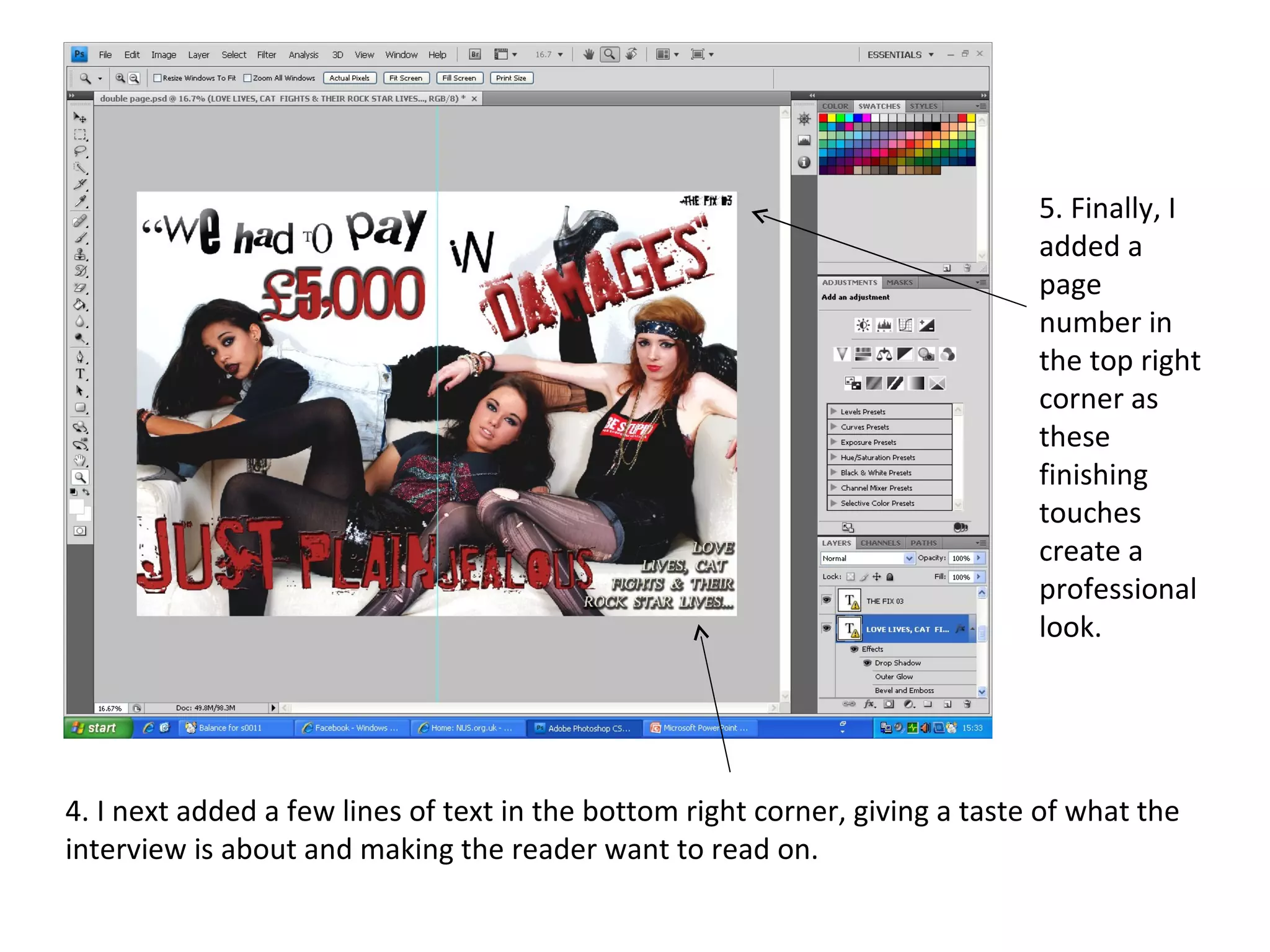Toggle lock all padlock
The image size is (1270, 952).
(x=890, y=576)
